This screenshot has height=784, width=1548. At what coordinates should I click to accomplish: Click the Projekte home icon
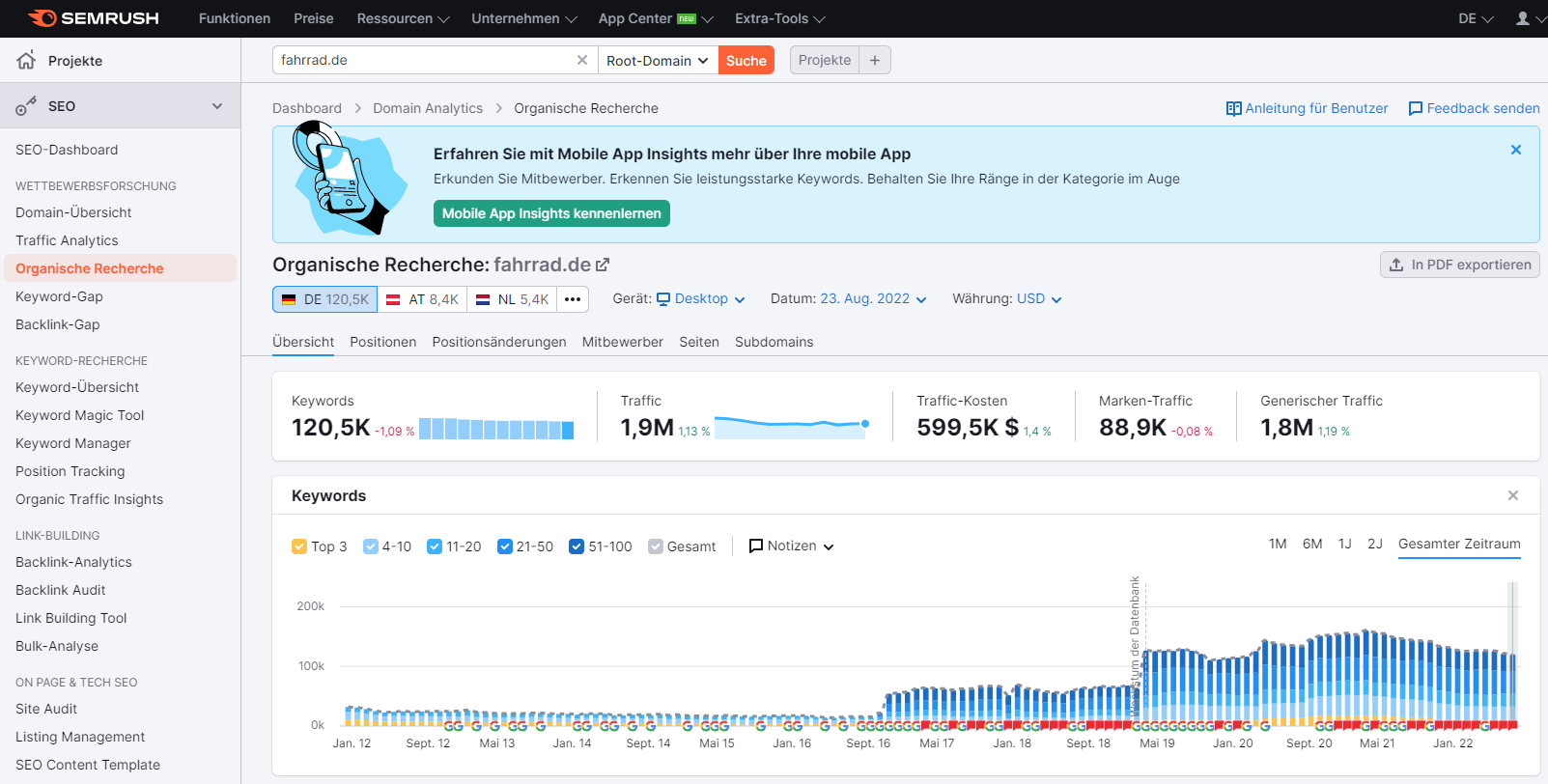tap(26, 60)
